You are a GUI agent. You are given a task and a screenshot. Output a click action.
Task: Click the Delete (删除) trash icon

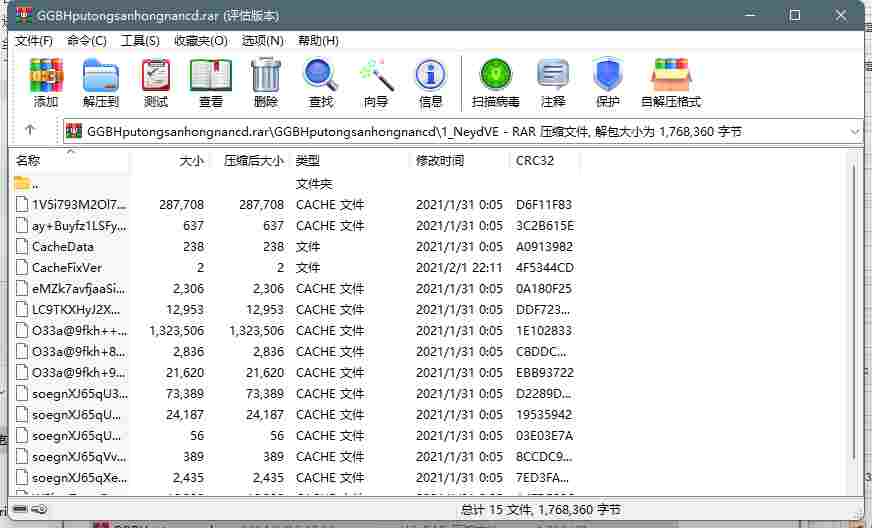click(x=265, y=75)
